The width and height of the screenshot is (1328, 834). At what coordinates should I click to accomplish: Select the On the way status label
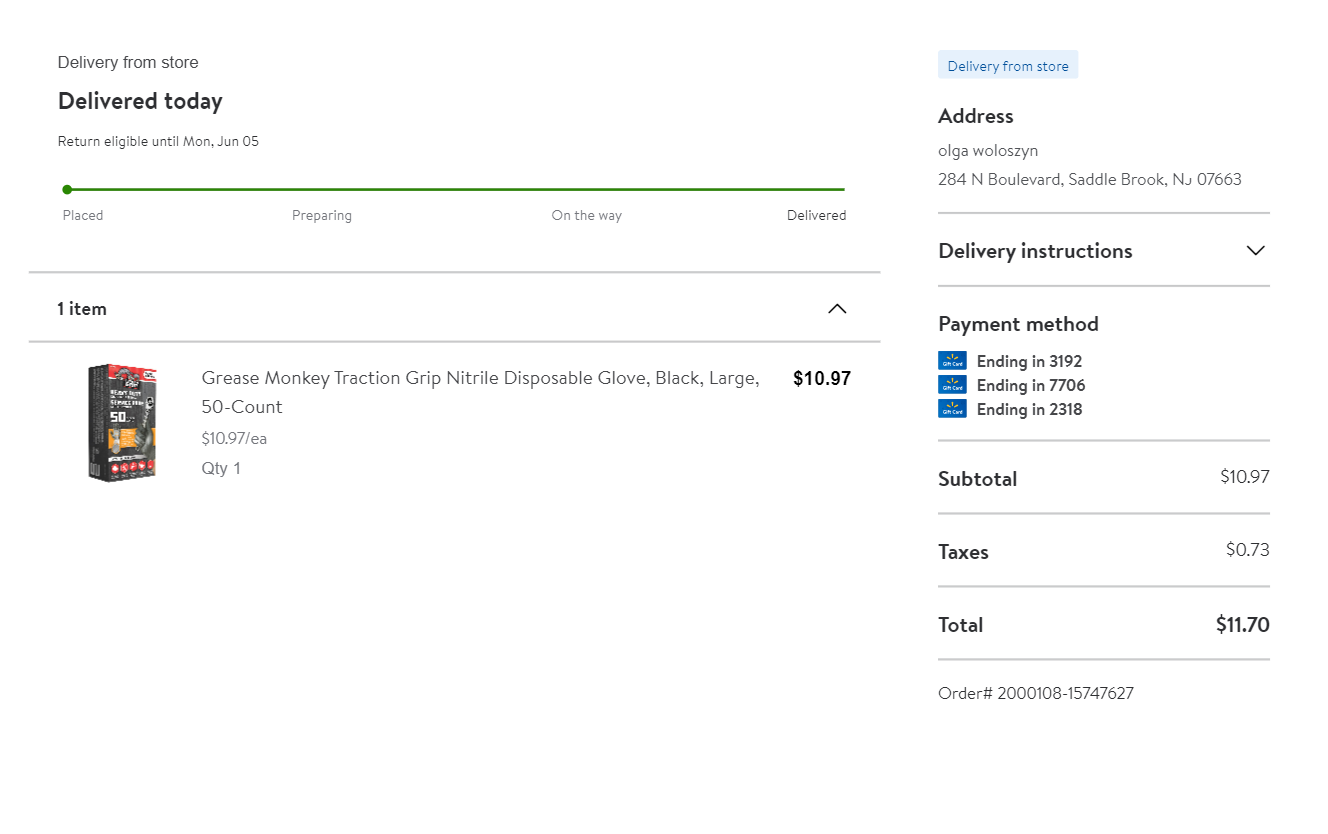pos(587,215)
